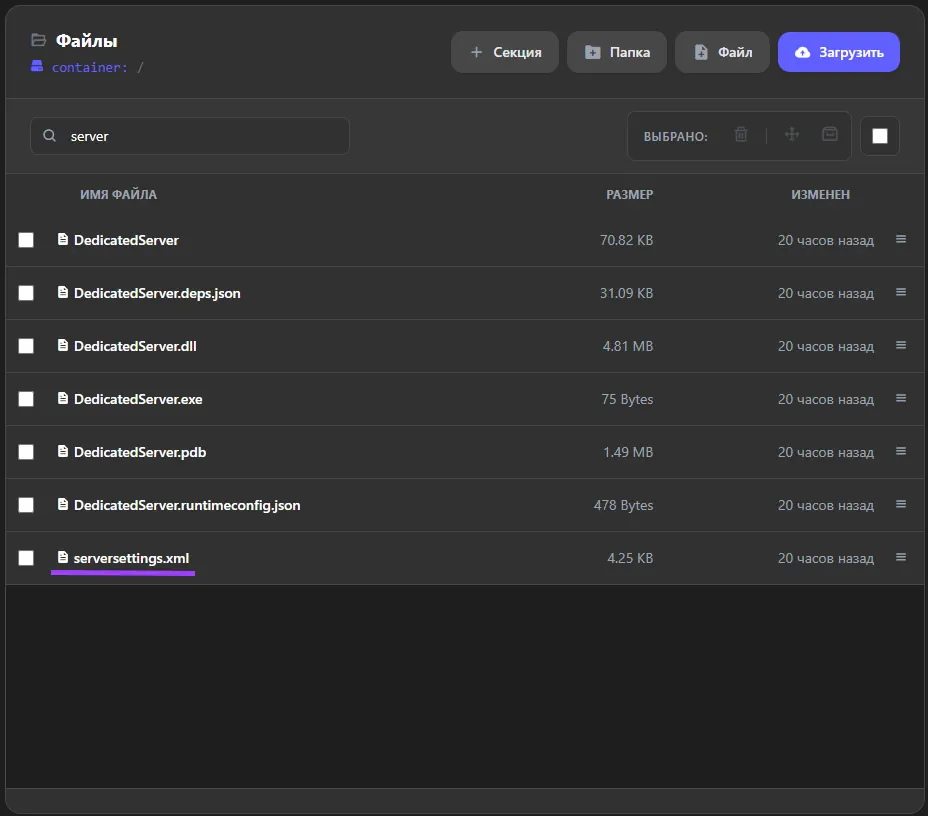
Task: Focus the search field containing 'server'
Action: pyautogui.click(x=189, y=136)
